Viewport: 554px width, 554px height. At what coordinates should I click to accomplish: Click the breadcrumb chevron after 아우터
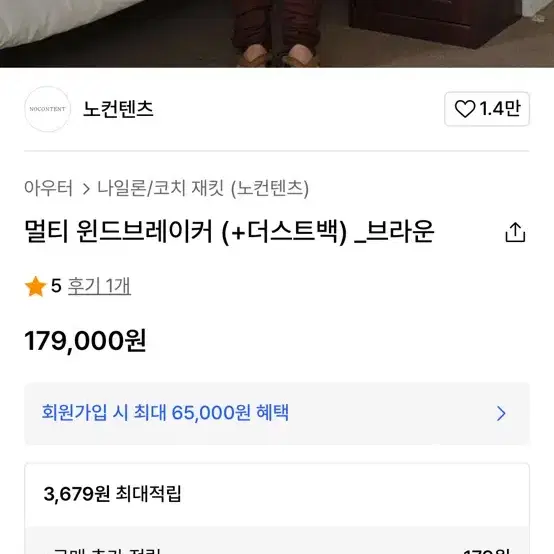coord(86,189)
